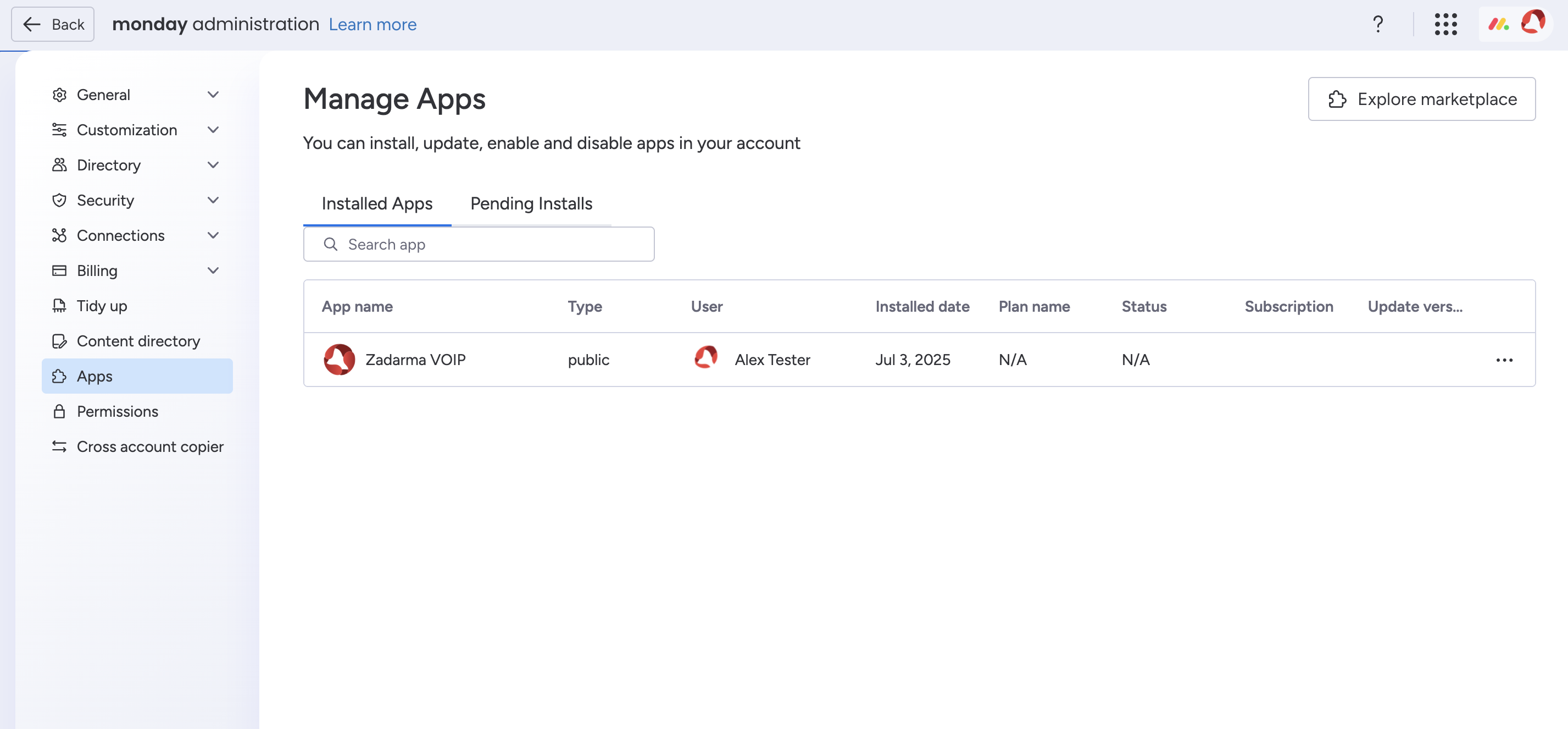The height and width of the screenshot is (729, 1568).
Task: Open Tidy up in the sidebar
Action: pyautogui.click(x=102, y=306)
